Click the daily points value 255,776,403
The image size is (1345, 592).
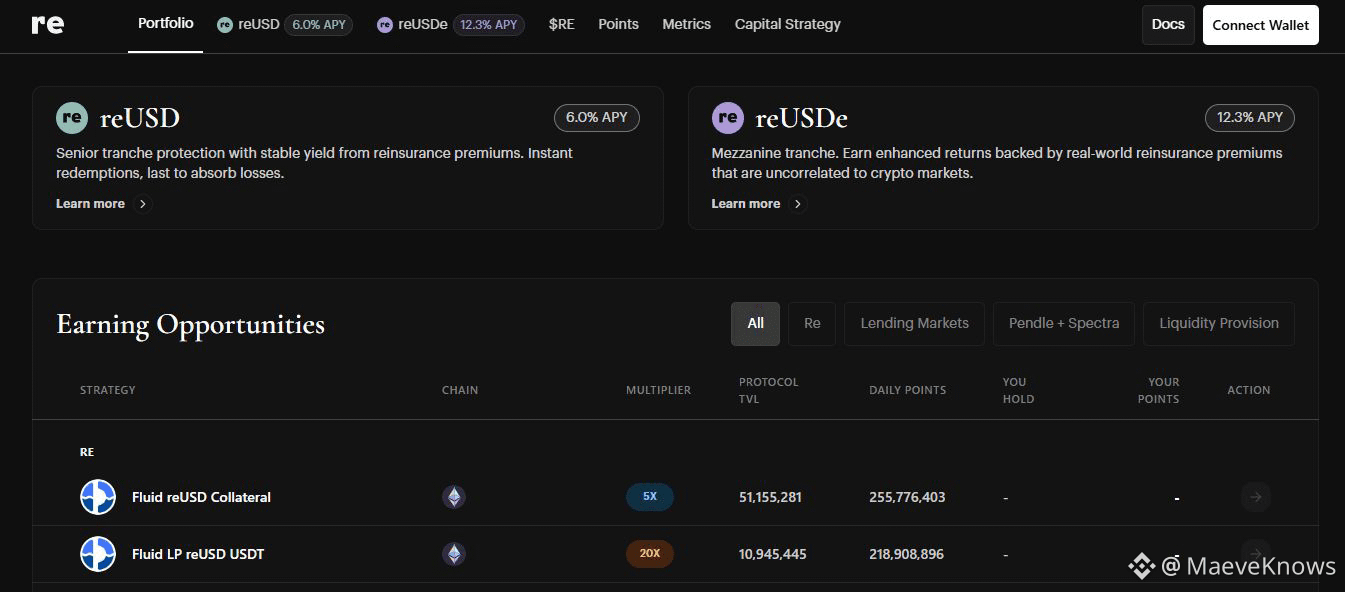(907, 497)
